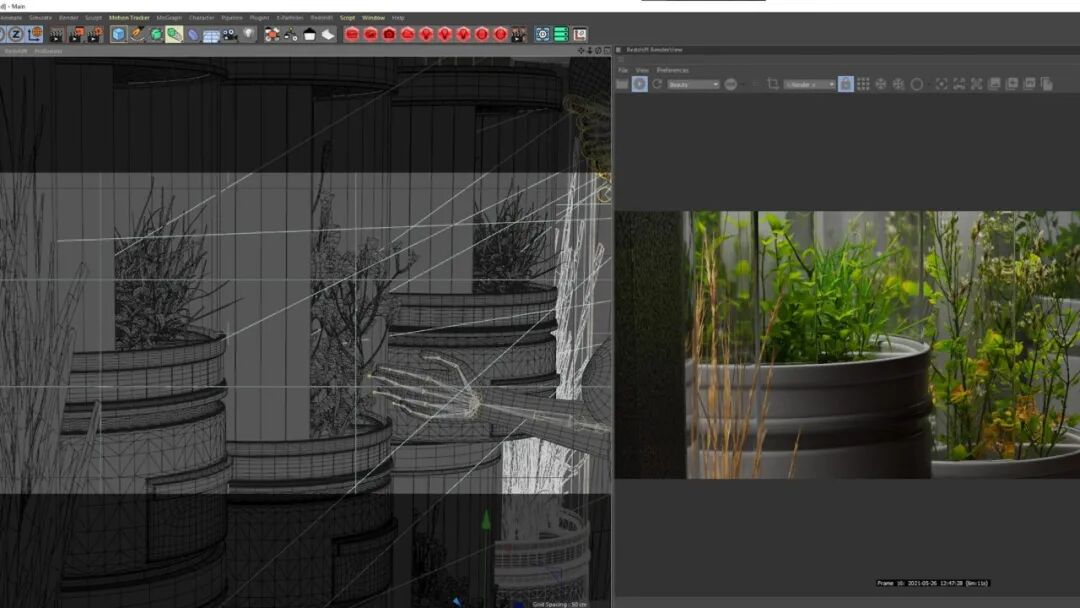The height and width of the screenshot is (608, 1080).
Task: Click the rendered plants image in RenderView
Action: pyautogui.click(x=847, y=344)
